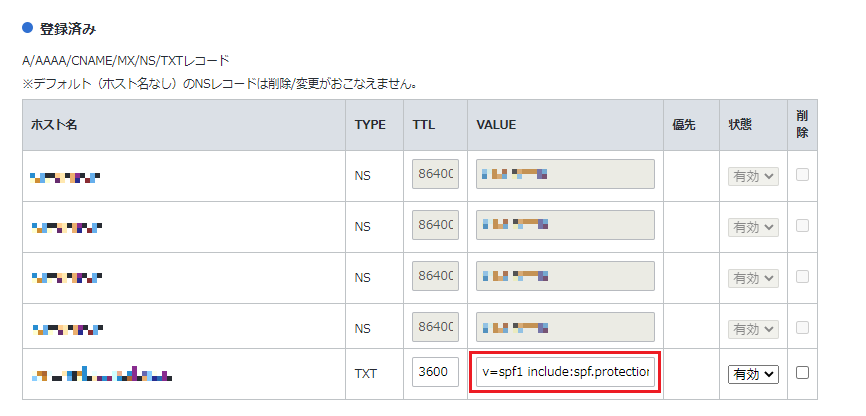Click the VALUE field in the fourth NS row
Image resolution: width=866 pixels, height=416 pixels.
point(566,326)
